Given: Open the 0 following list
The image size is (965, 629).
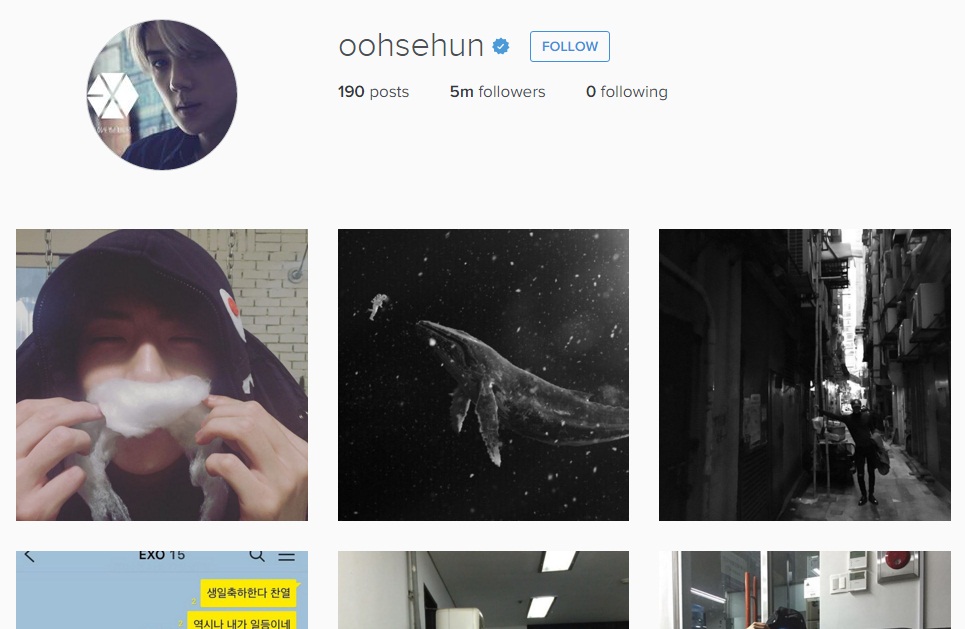Looking at the screenshot, I should [x=627, y=92].
